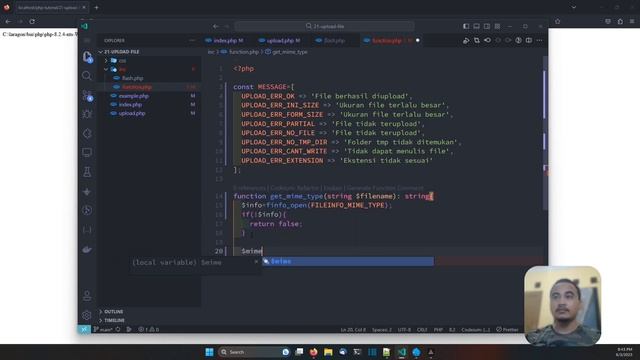Open Source Control view in activity bar
The height and width of the screenshot is (360, 640).
87,95
